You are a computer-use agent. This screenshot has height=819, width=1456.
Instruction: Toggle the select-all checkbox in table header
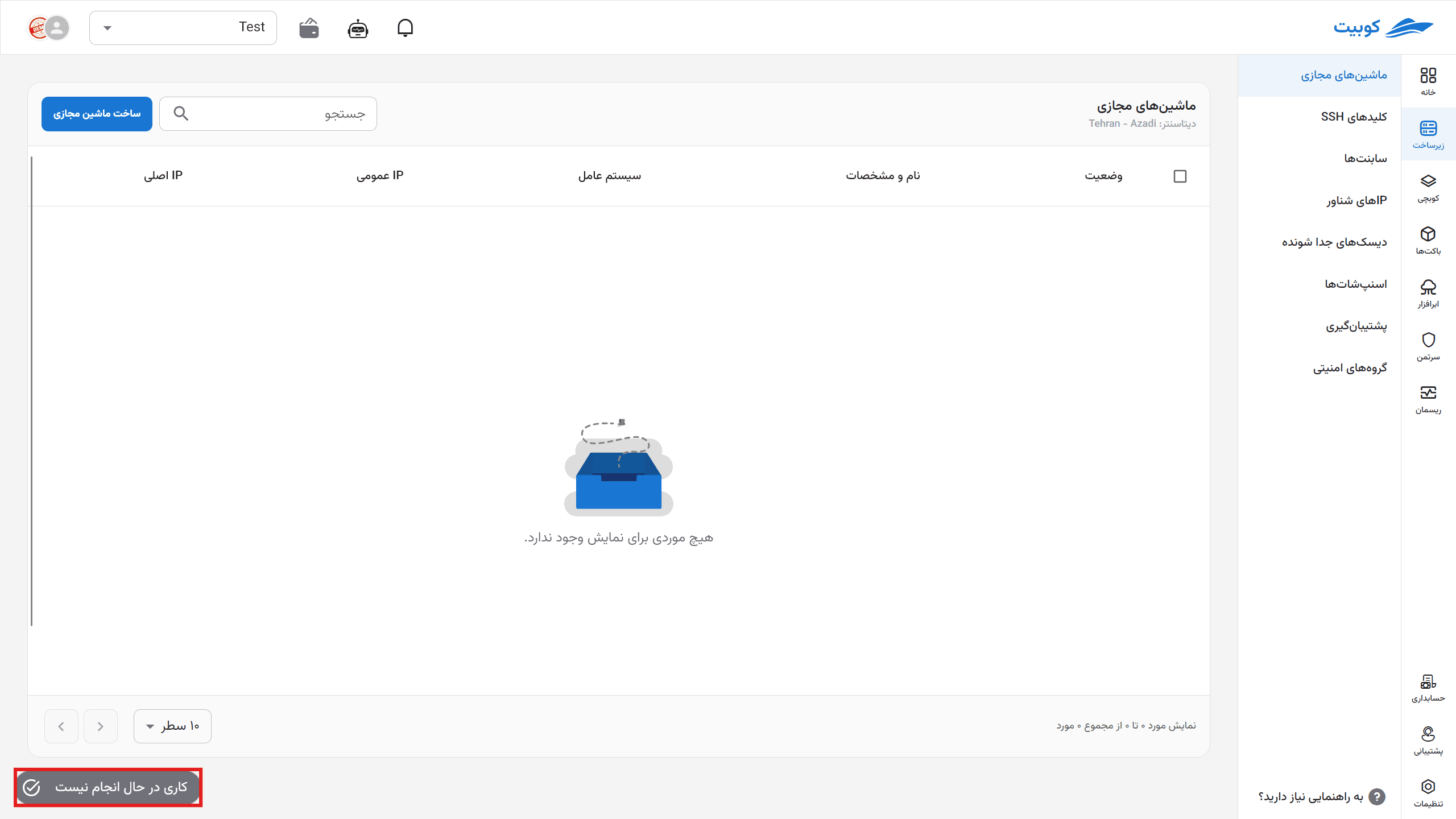(1180, 176)
